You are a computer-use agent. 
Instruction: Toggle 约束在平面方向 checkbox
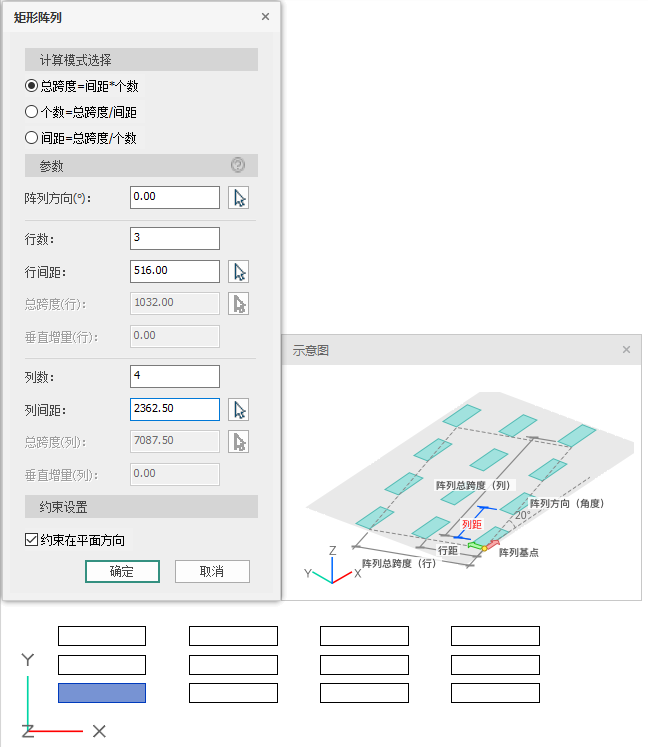pyautogui.click(x=31, y=540)
